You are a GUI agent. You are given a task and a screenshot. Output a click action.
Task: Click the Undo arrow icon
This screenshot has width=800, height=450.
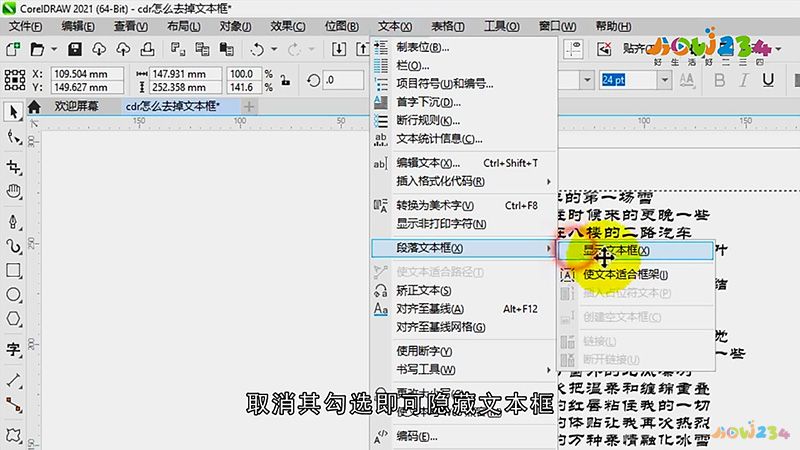pos(257,49)
